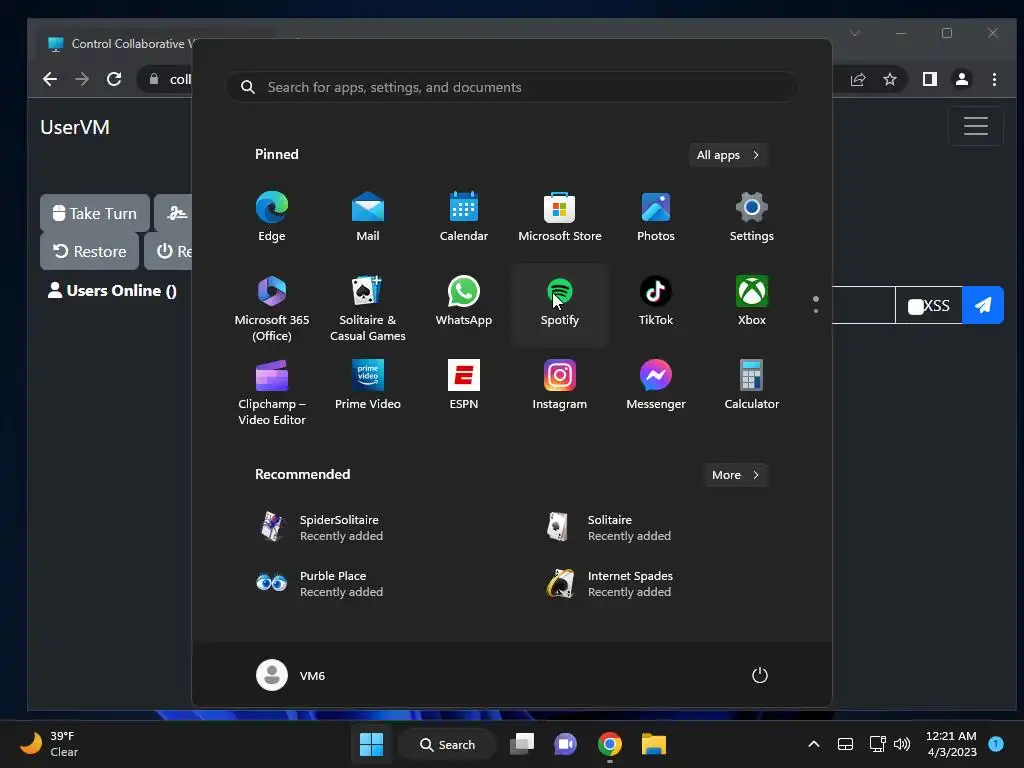Screen dimensions: 1024x768
Task: Share this page from the address bar
Action: (857, 79)
